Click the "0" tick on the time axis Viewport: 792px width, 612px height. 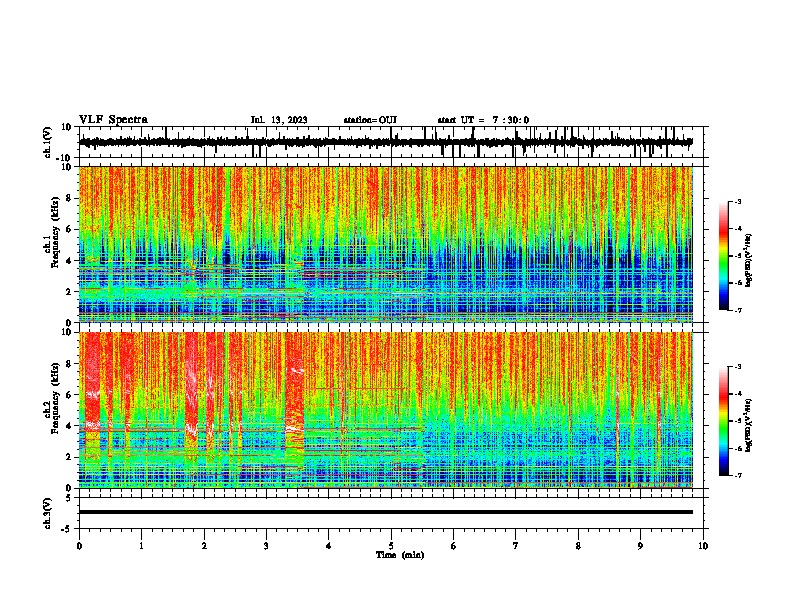click(x=79, y=546)
